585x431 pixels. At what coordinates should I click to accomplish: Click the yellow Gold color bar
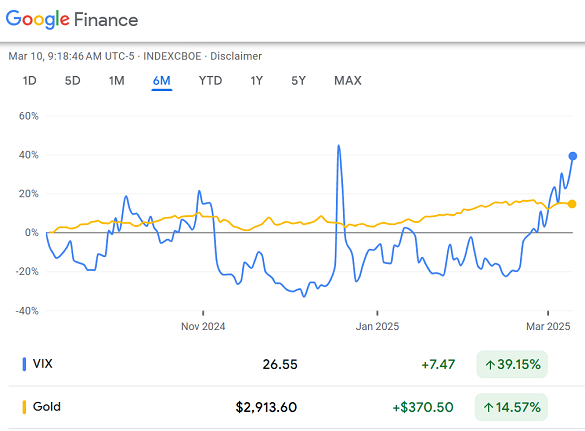tap(24, 407)
